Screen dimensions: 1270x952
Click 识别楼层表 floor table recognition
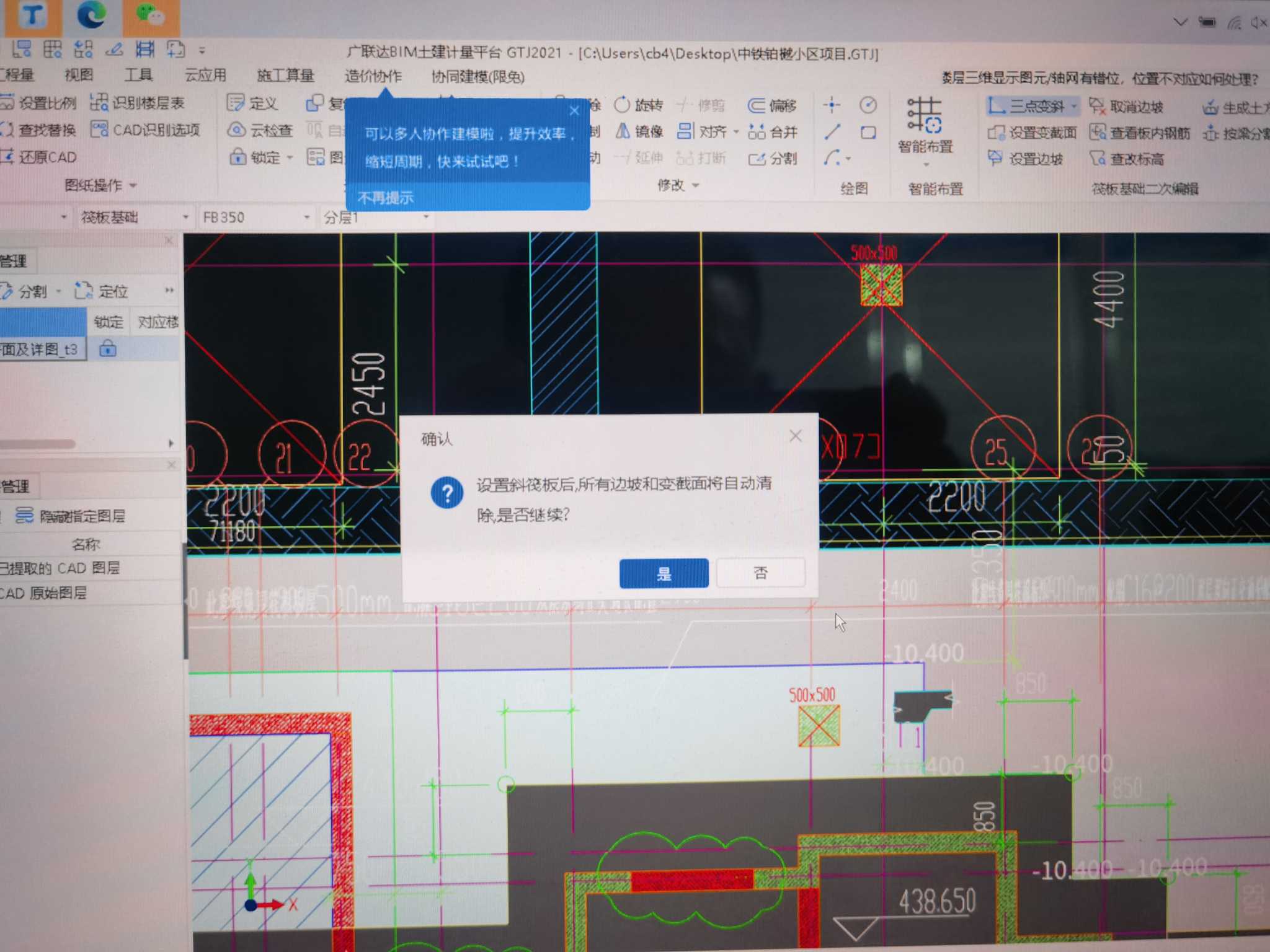pos(138,103)
